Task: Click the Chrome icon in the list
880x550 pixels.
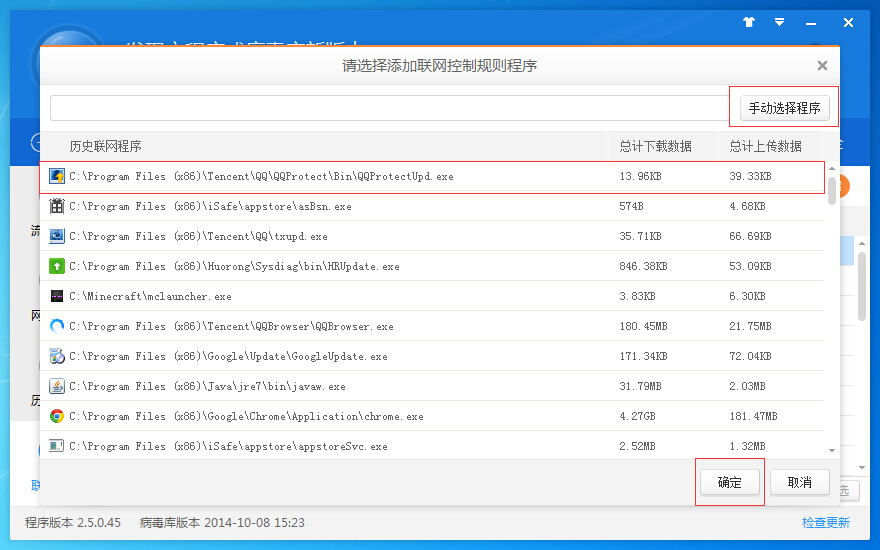Action: coord(57,416)
